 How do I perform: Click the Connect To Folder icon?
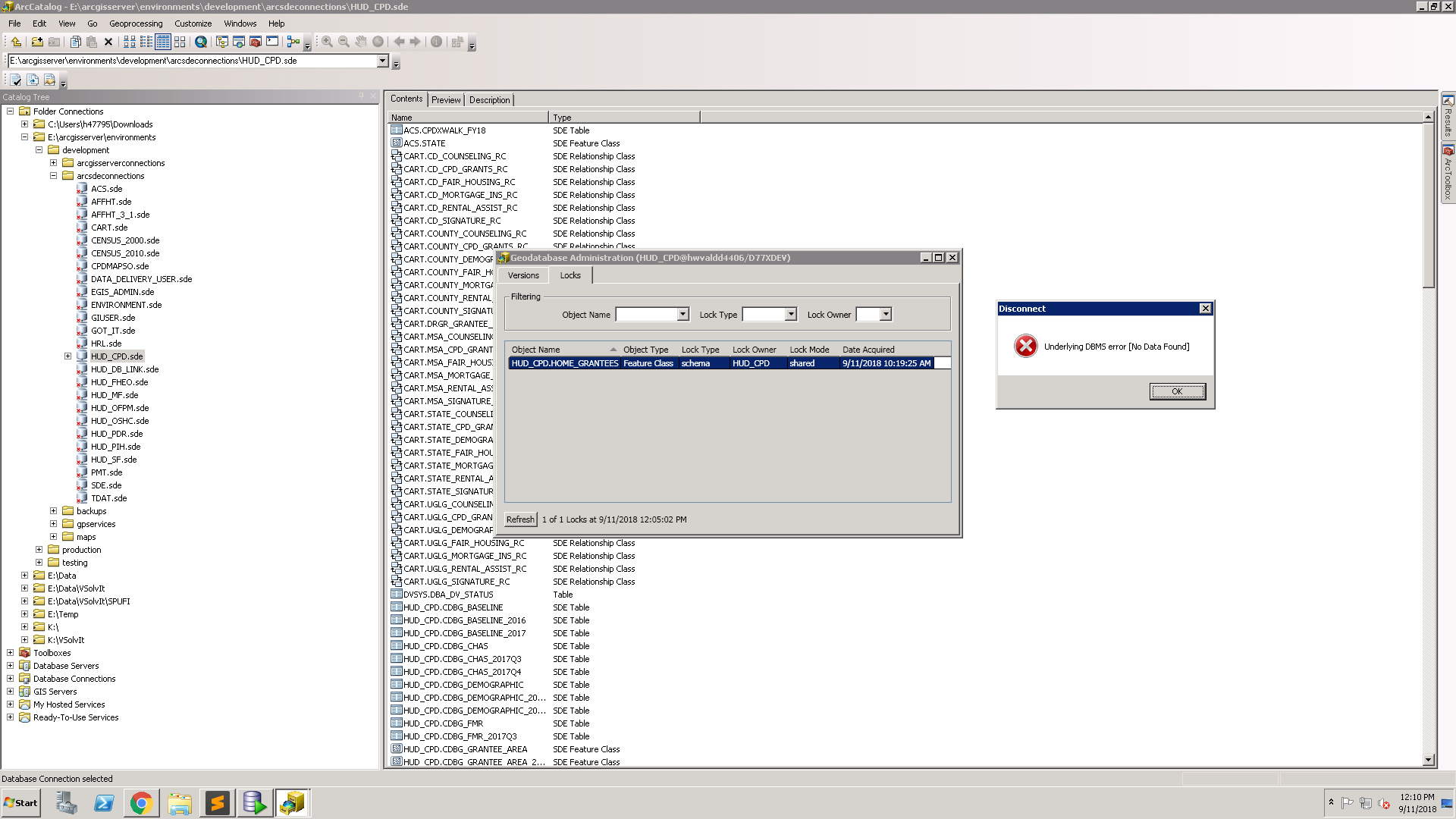coord(37,42)
